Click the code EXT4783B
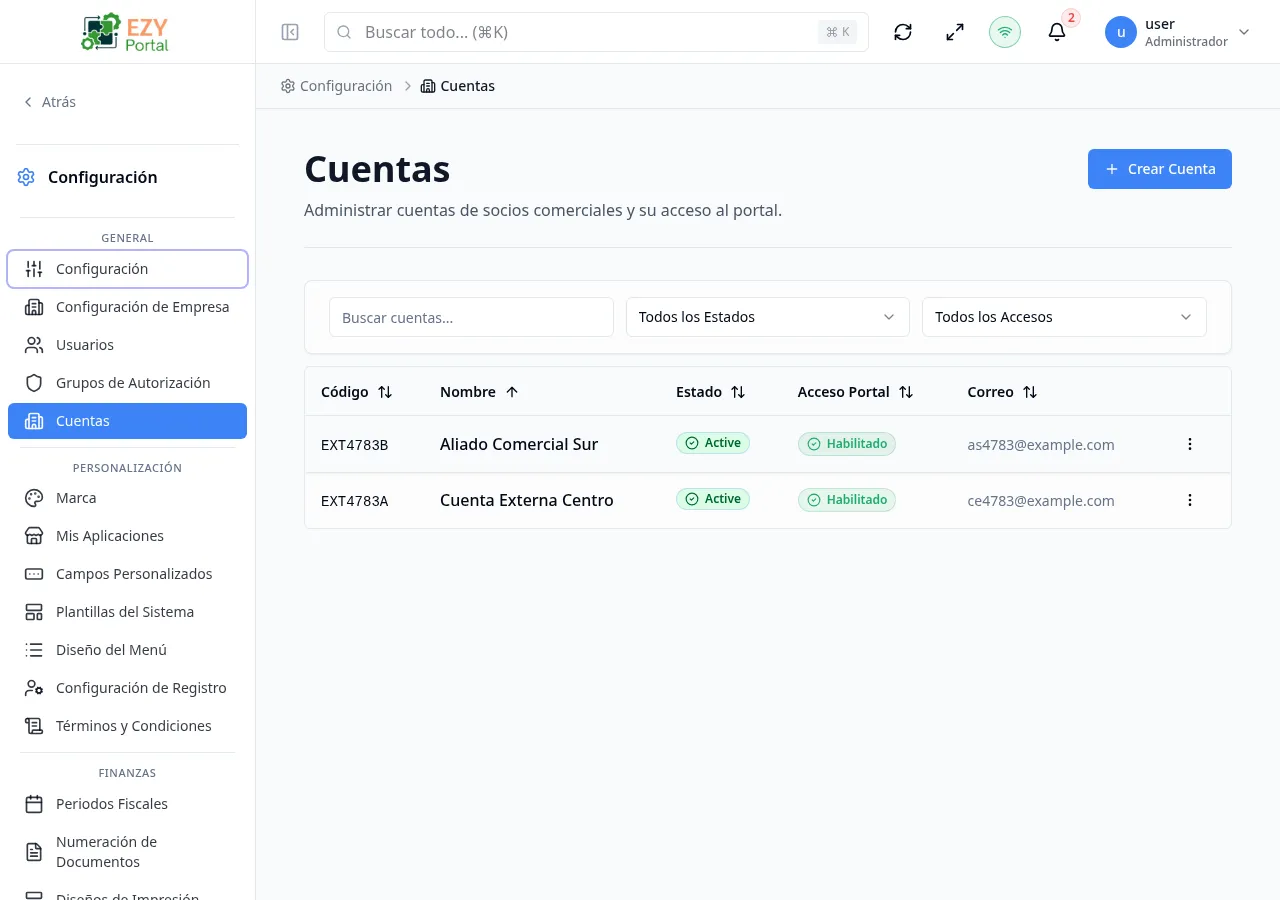 pos(355,445)
